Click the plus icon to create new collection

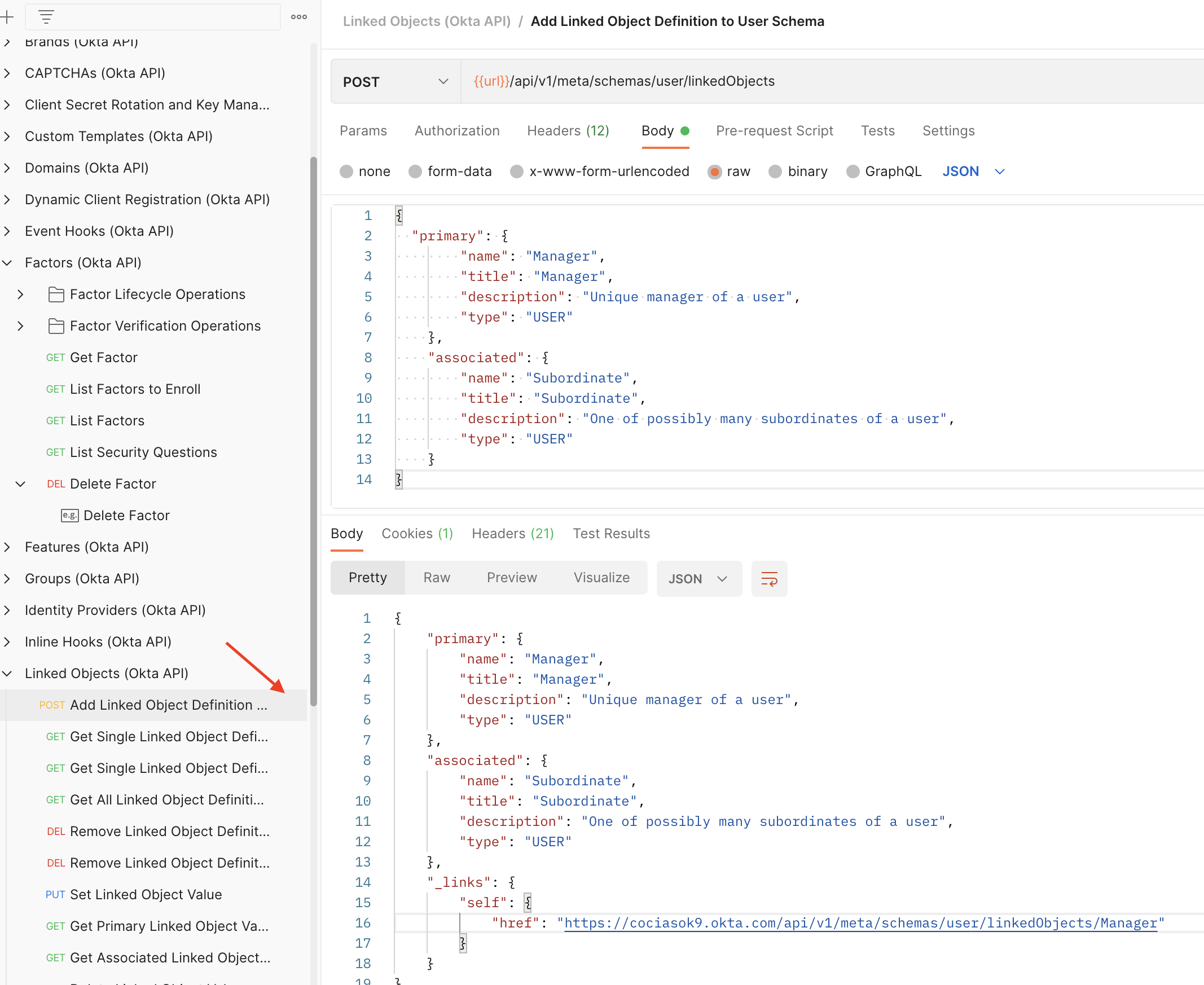point(7,17)
